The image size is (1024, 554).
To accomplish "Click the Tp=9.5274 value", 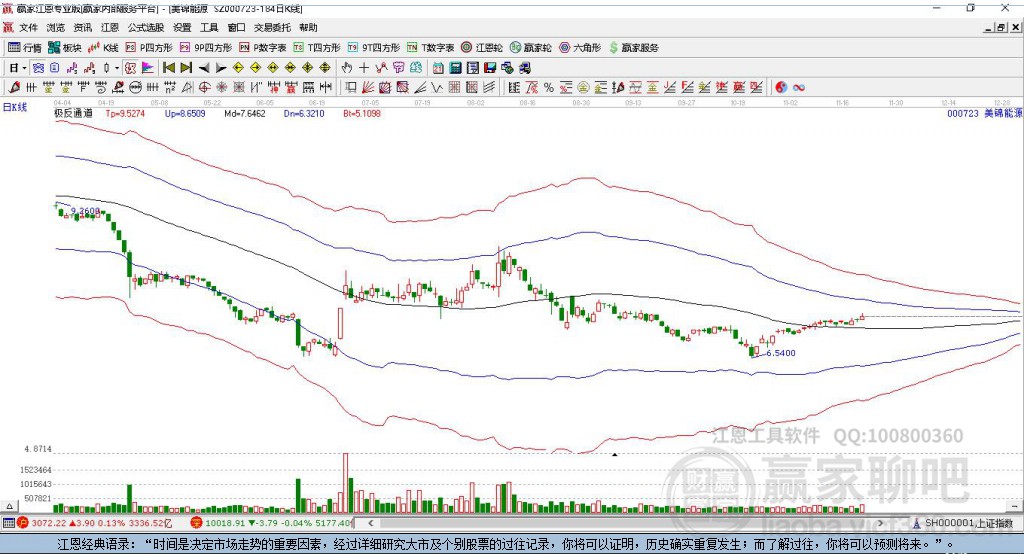I will click(125, 113).
